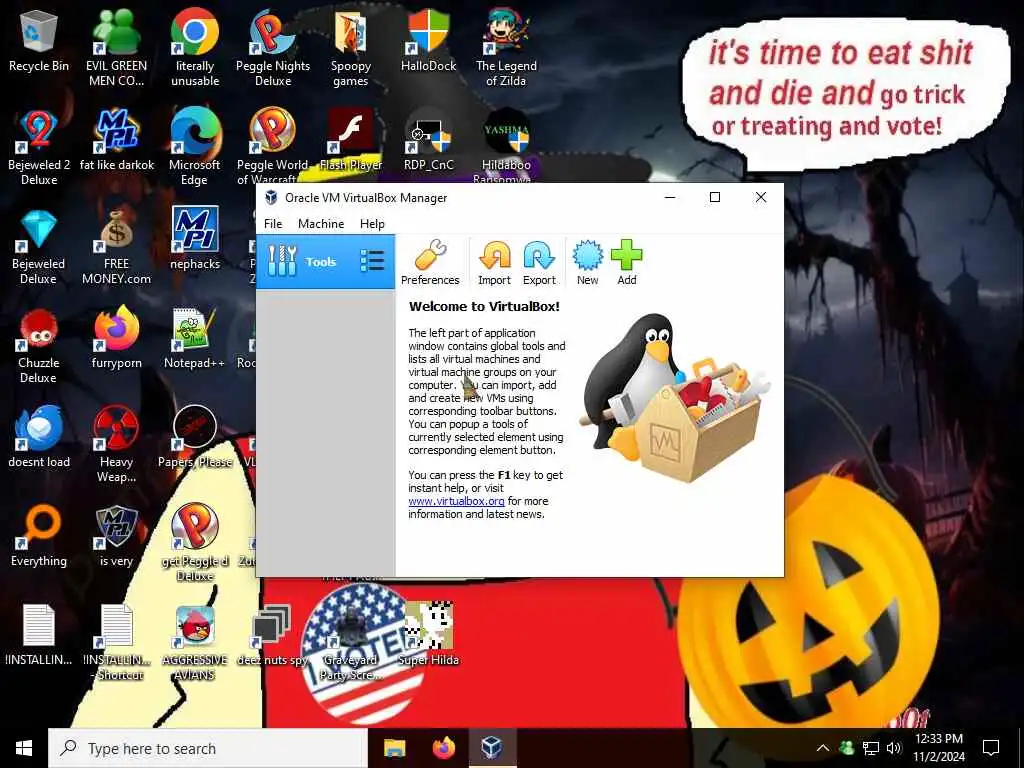The height and width of the screenshot is (768, 1024).
Task: Click the Import appliance button
Action: pyautogui.click(x=494, y=263)
